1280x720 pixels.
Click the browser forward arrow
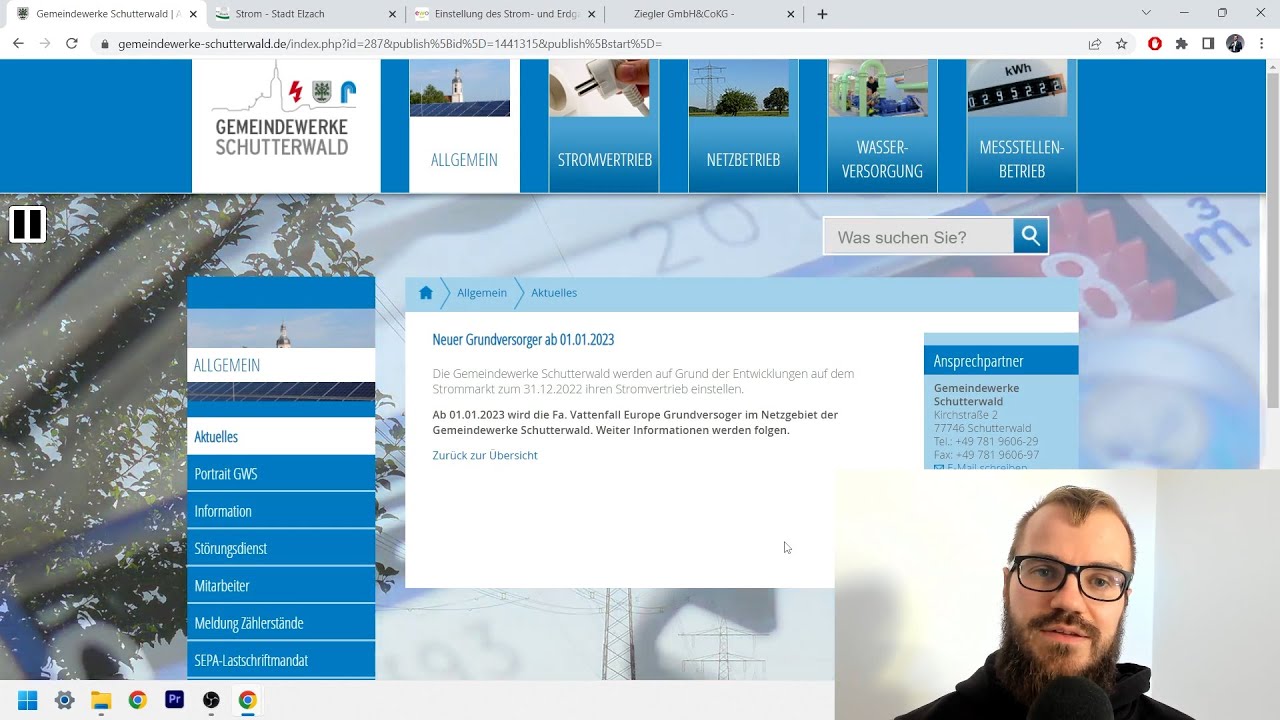coord(45,44)
